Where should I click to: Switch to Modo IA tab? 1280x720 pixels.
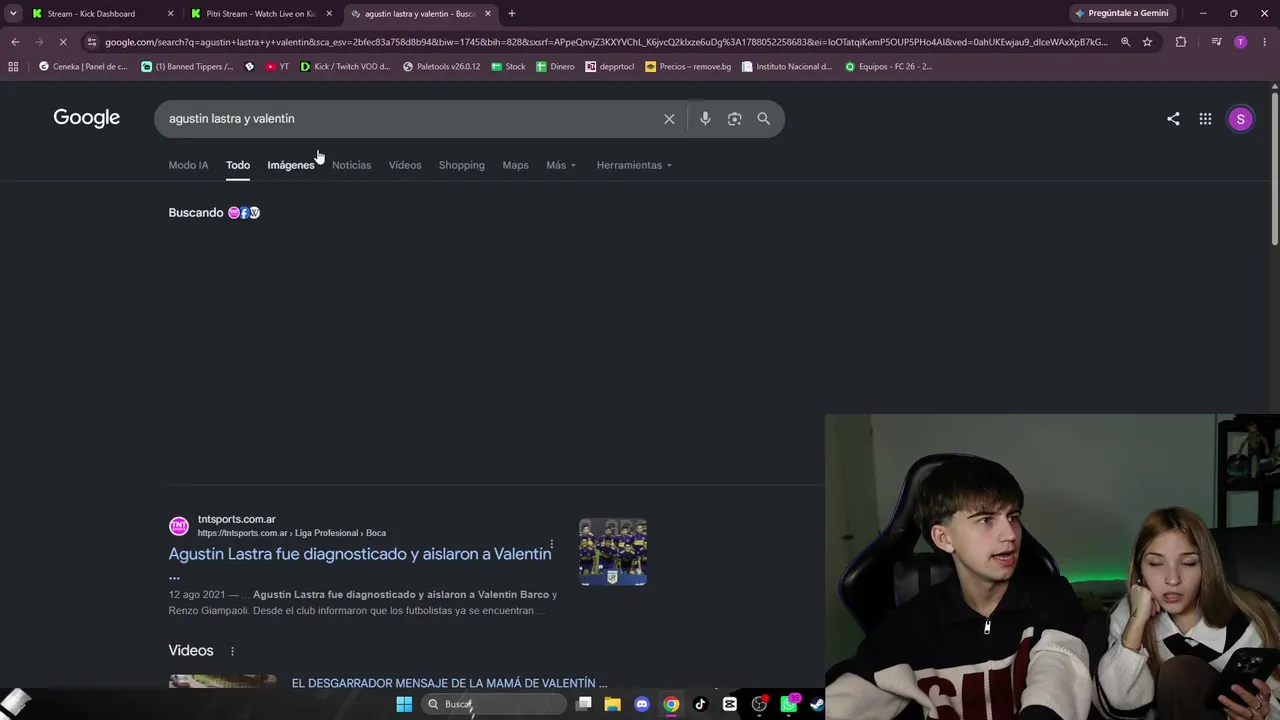tap(188, 165)
